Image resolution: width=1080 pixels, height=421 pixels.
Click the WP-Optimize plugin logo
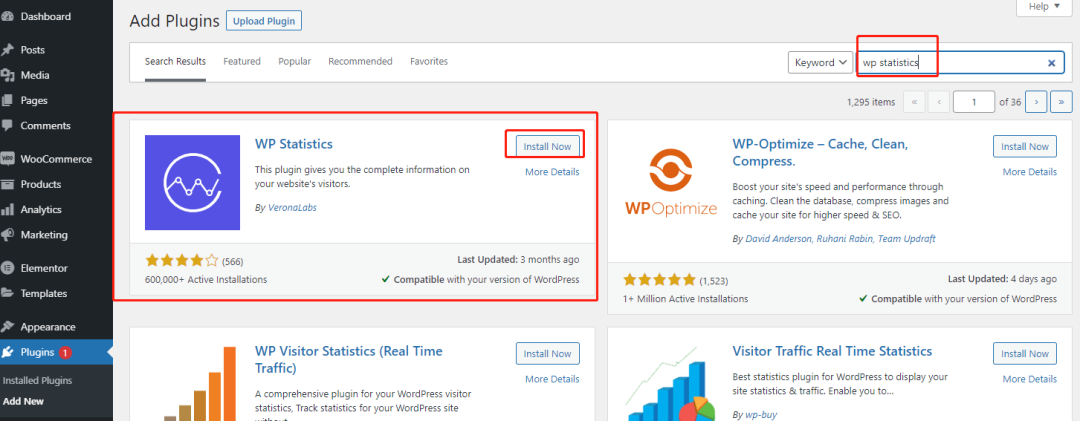click(x=672, y=182)
